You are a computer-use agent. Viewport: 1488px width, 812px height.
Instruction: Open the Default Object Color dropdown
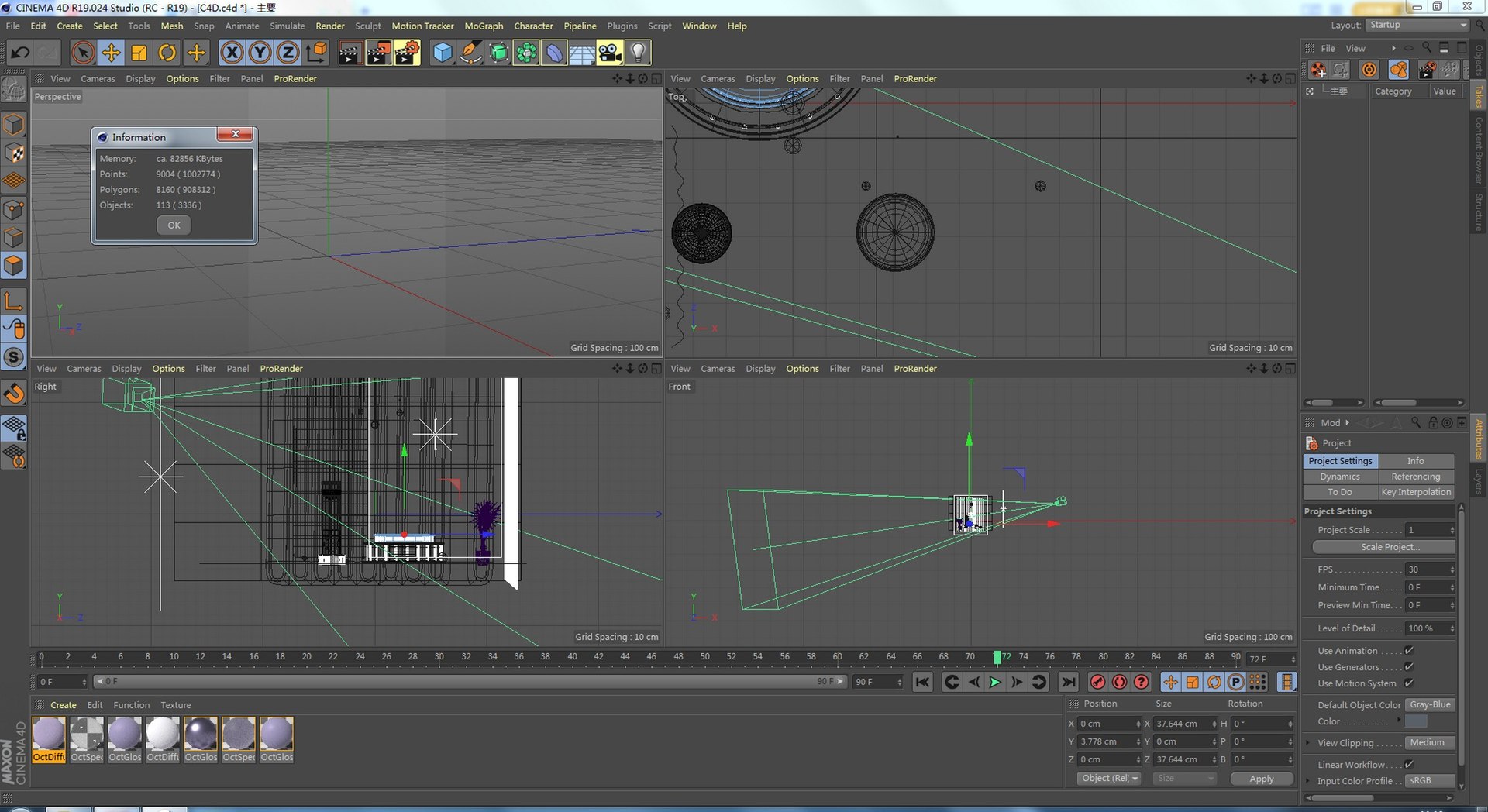(x=1430, y=705)
